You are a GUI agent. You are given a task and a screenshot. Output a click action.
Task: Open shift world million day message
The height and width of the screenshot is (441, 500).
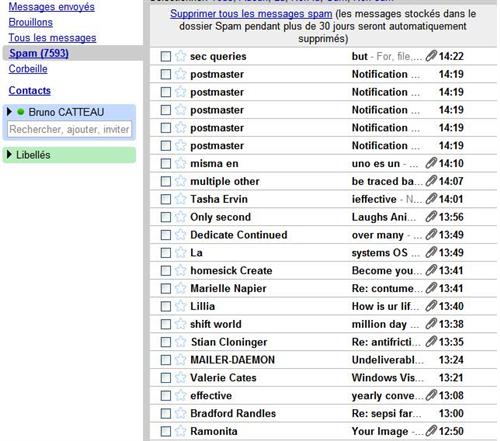tap(323, 324)
